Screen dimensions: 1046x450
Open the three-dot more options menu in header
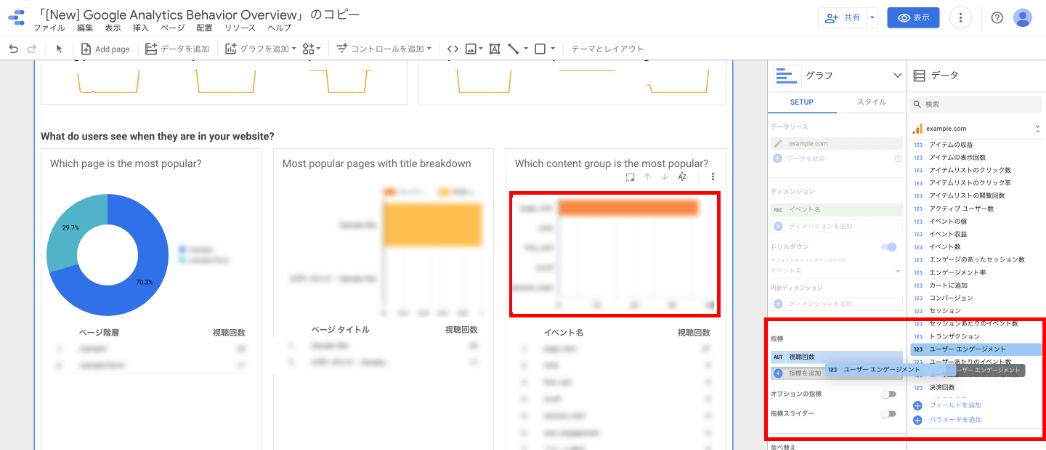[x=960, y=18]
